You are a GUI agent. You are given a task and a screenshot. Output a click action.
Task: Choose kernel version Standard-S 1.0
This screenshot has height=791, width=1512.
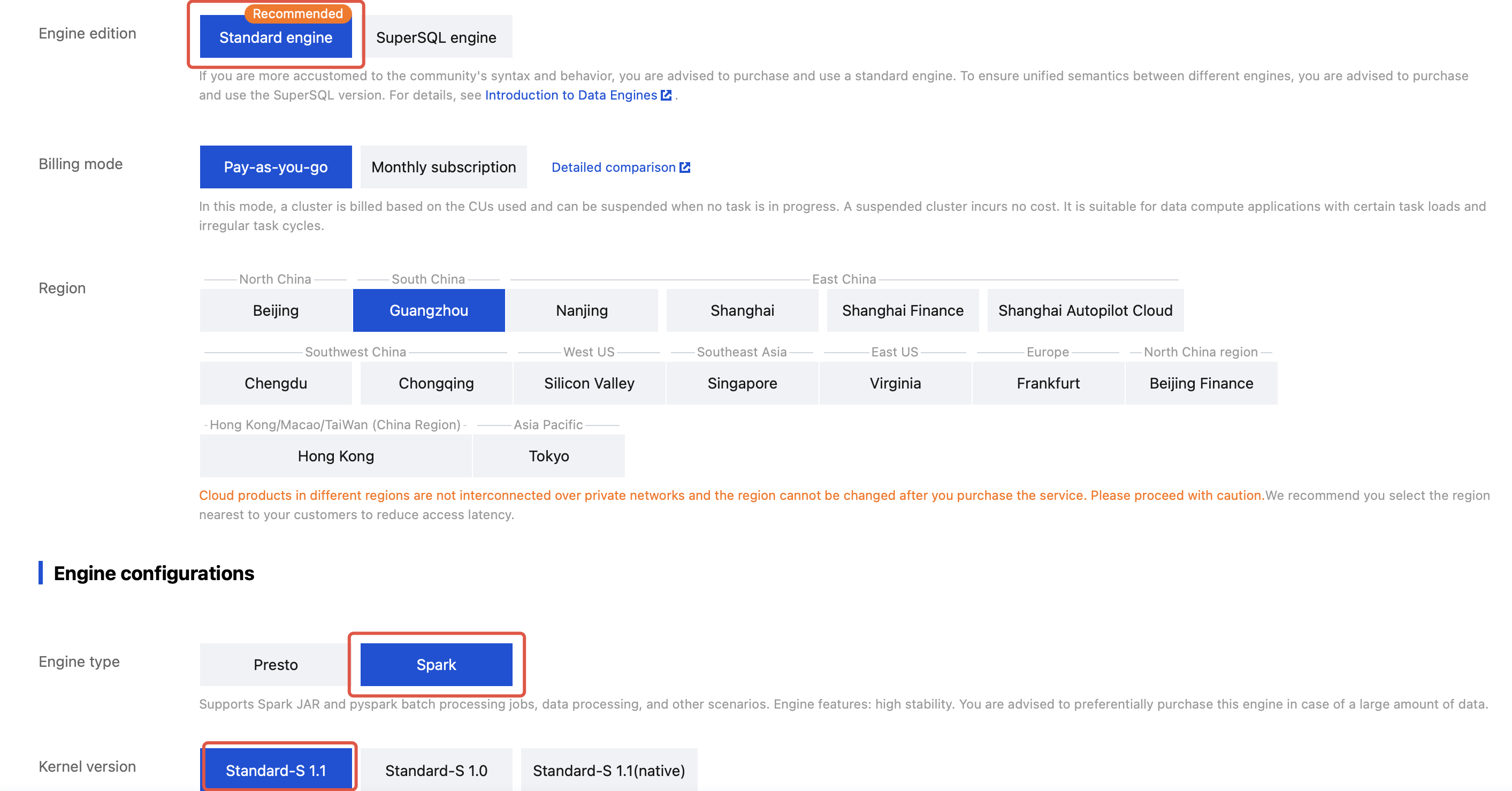436,770
